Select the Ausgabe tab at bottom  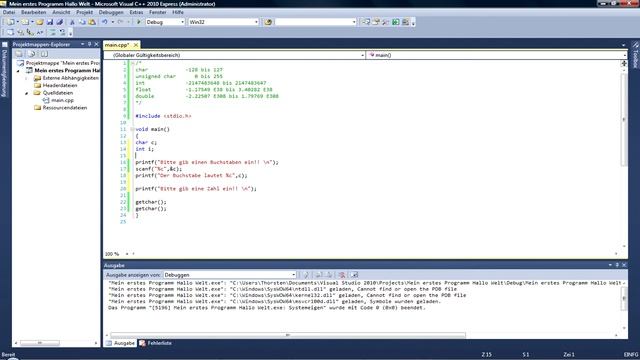[120, 343]
